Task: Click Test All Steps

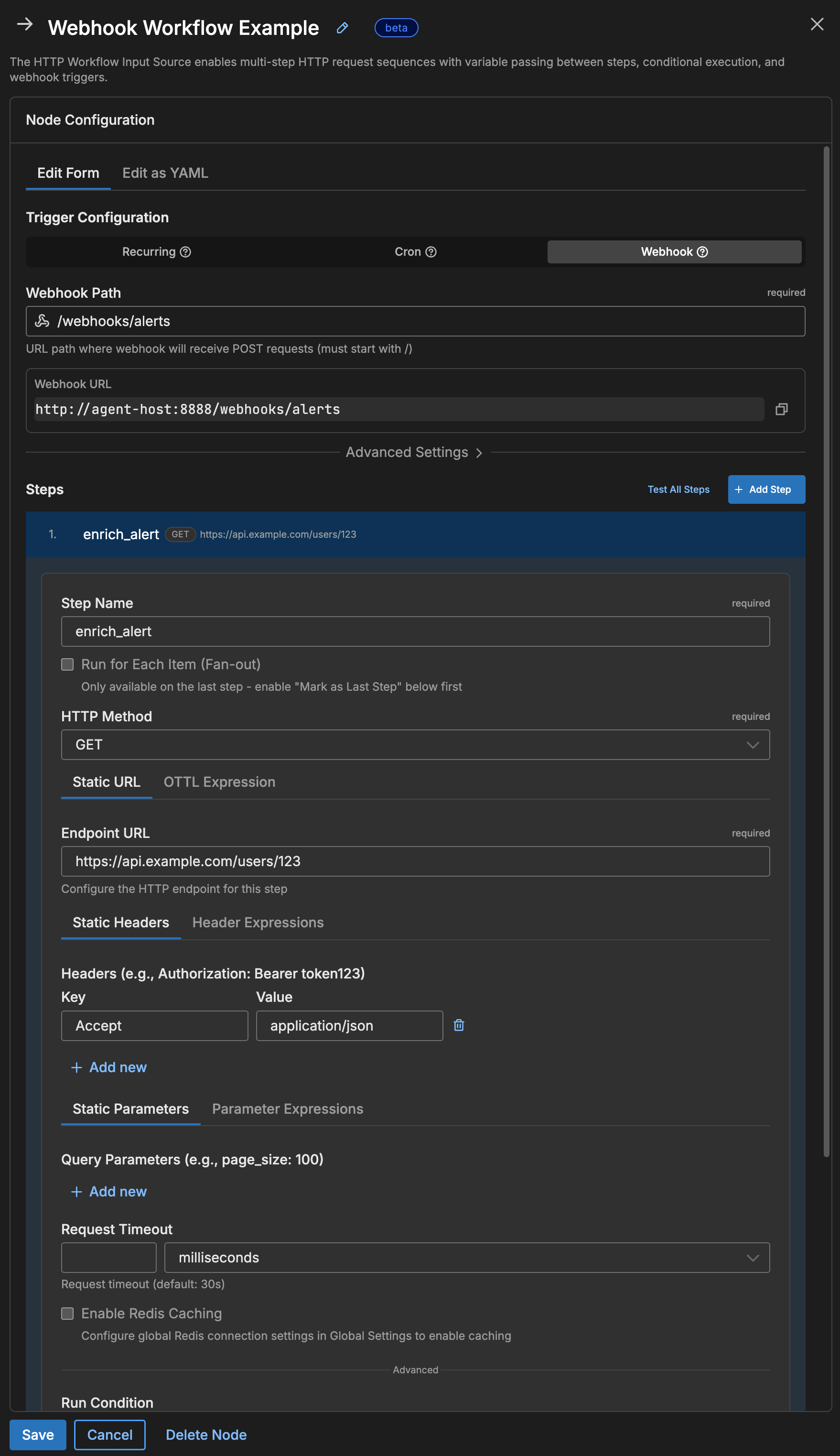Action: [678, 489]
